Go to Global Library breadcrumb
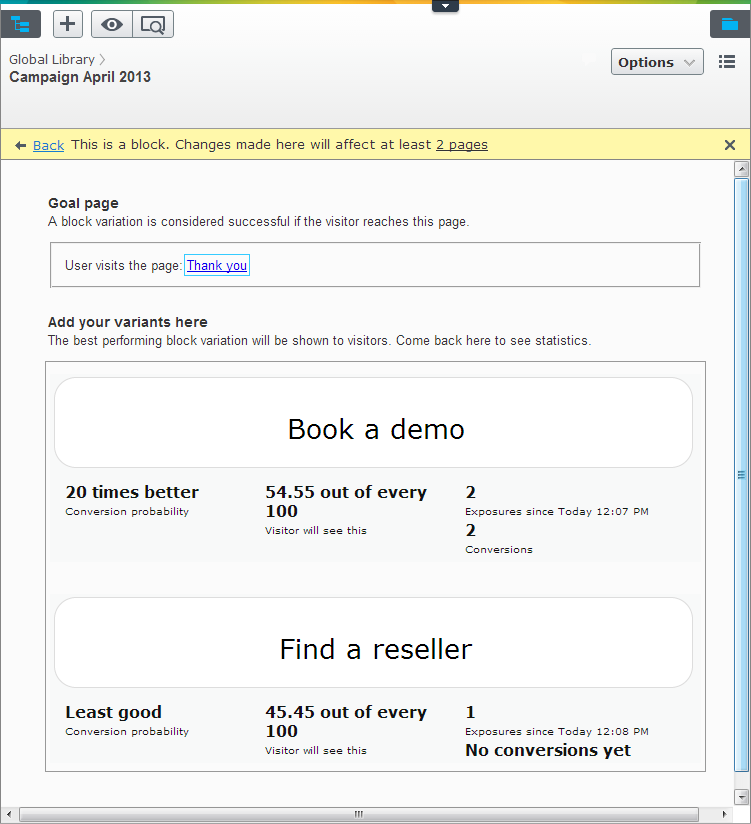This screenshot has height=824, width=751. click(x=52, y=60)
